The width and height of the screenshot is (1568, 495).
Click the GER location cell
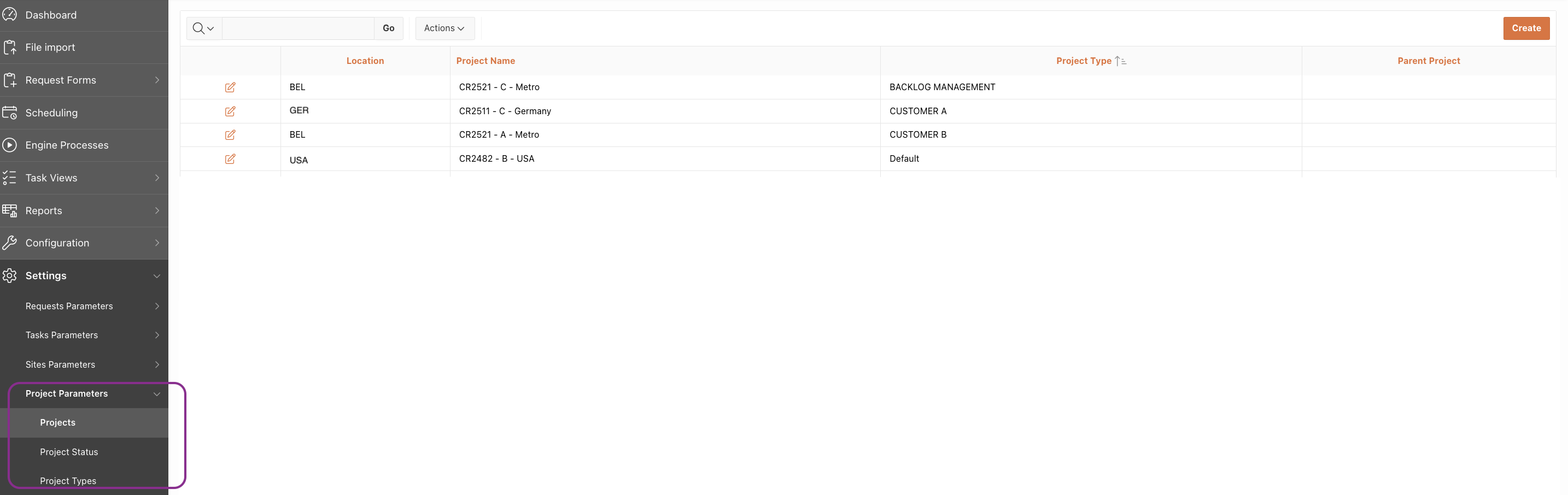point(365,111)
